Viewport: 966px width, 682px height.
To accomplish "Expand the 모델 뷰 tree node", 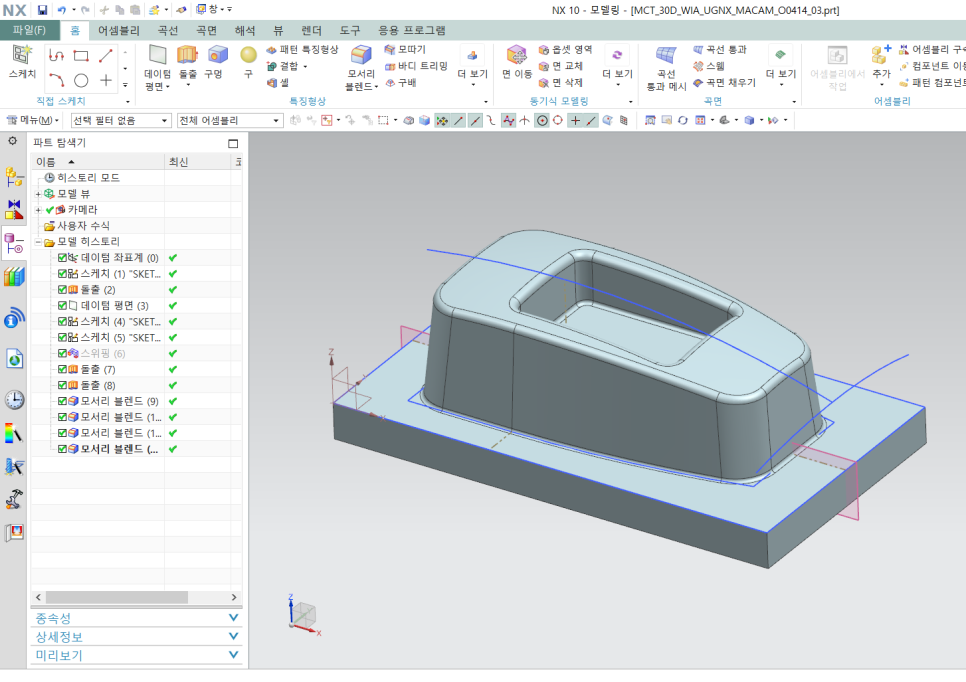I will pyautogui.click(x=38, y=194).
